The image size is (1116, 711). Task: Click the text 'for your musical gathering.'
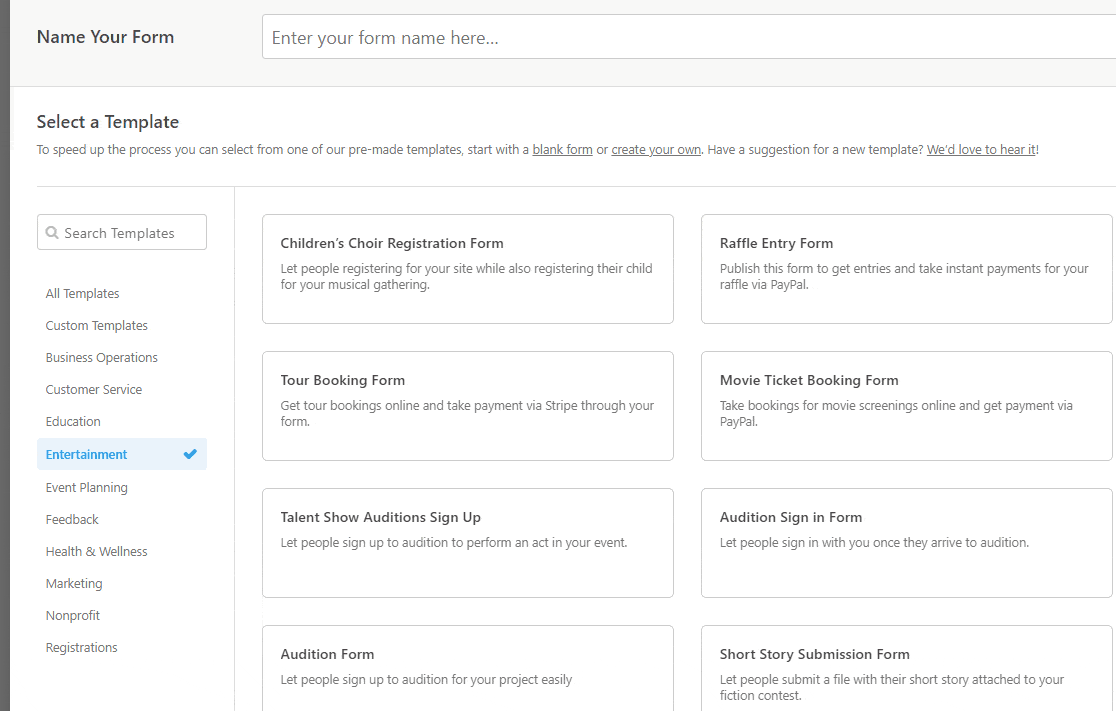point(355,285)
